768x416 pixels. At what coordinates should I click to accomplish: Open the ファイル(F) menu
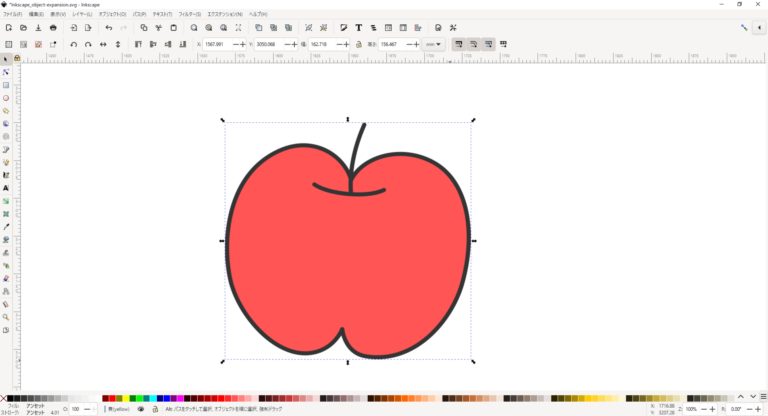coord(12,15)
